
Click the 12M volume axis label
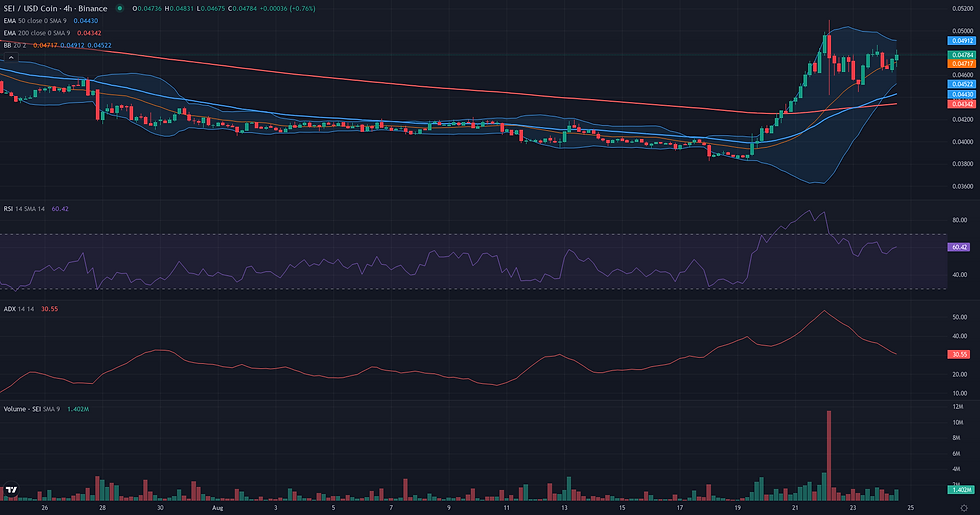coord(958,407)
